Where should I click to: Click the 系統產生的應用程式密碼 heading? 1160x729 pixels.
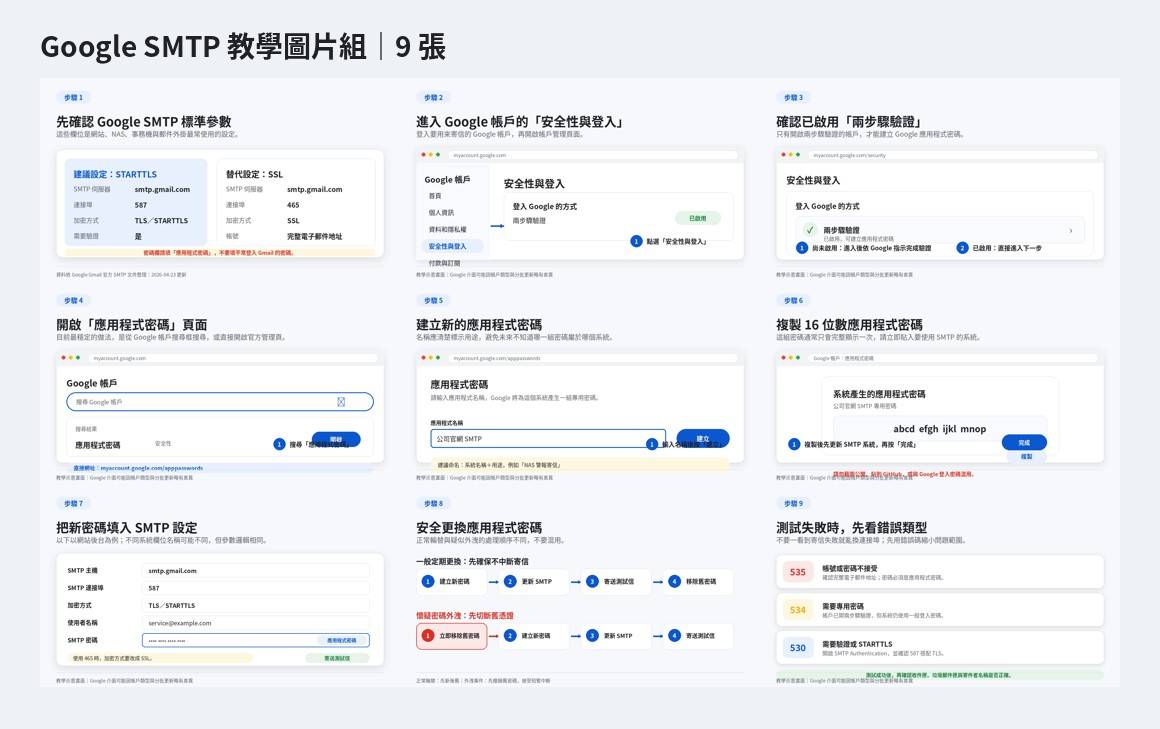879,394
